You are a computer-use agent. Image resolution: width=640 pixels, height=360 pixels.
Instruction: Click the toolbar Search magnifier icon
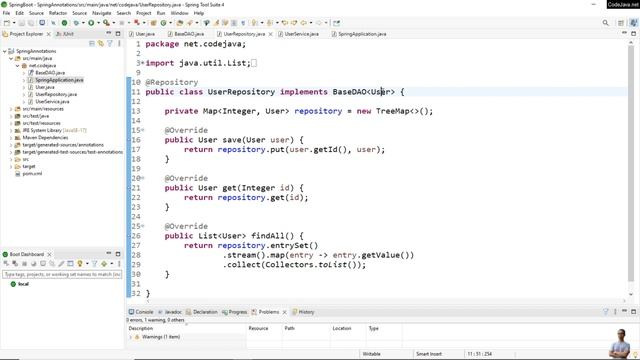point(606,23)
